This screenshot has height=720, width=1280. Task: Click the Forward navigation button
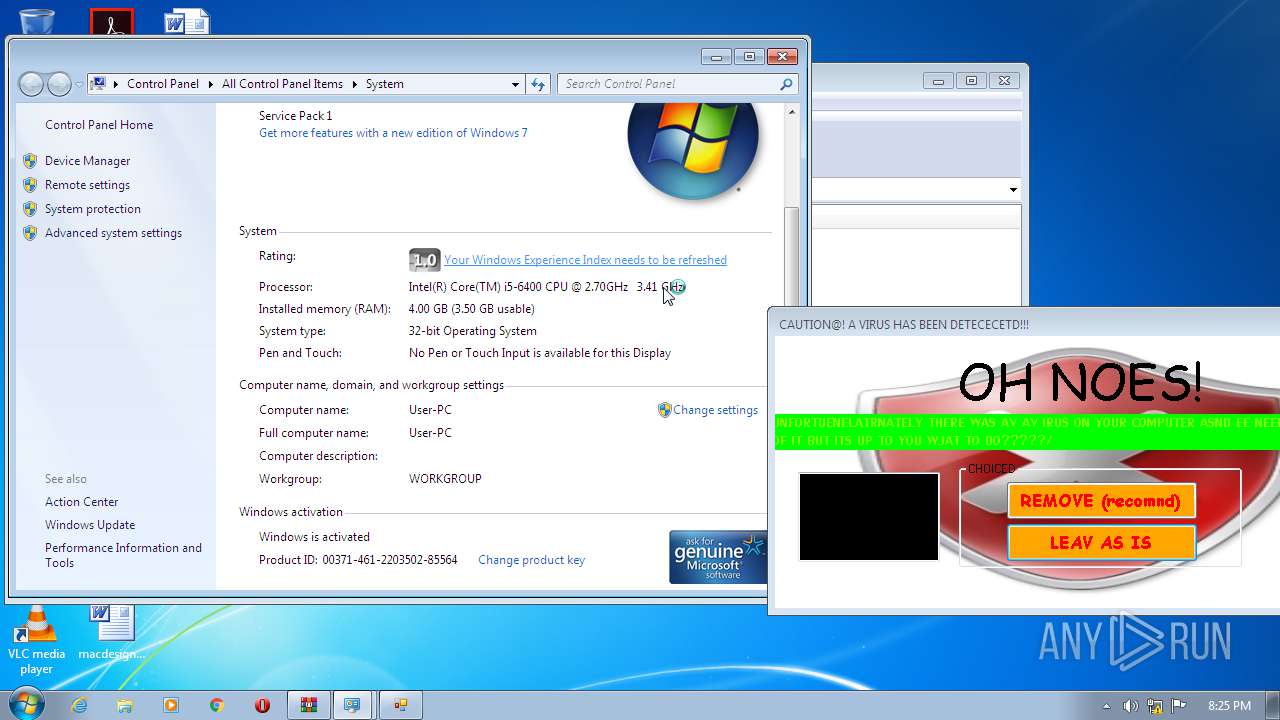[x=59, y=84]
